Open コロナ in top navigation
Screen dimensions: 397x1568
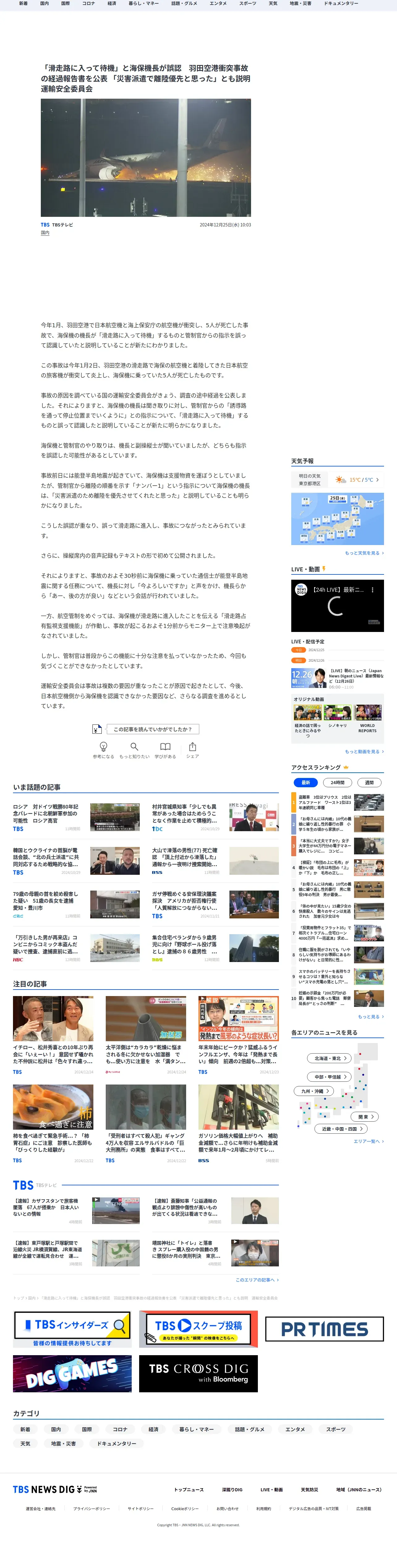pyautogui.click(x=89, y=4)
